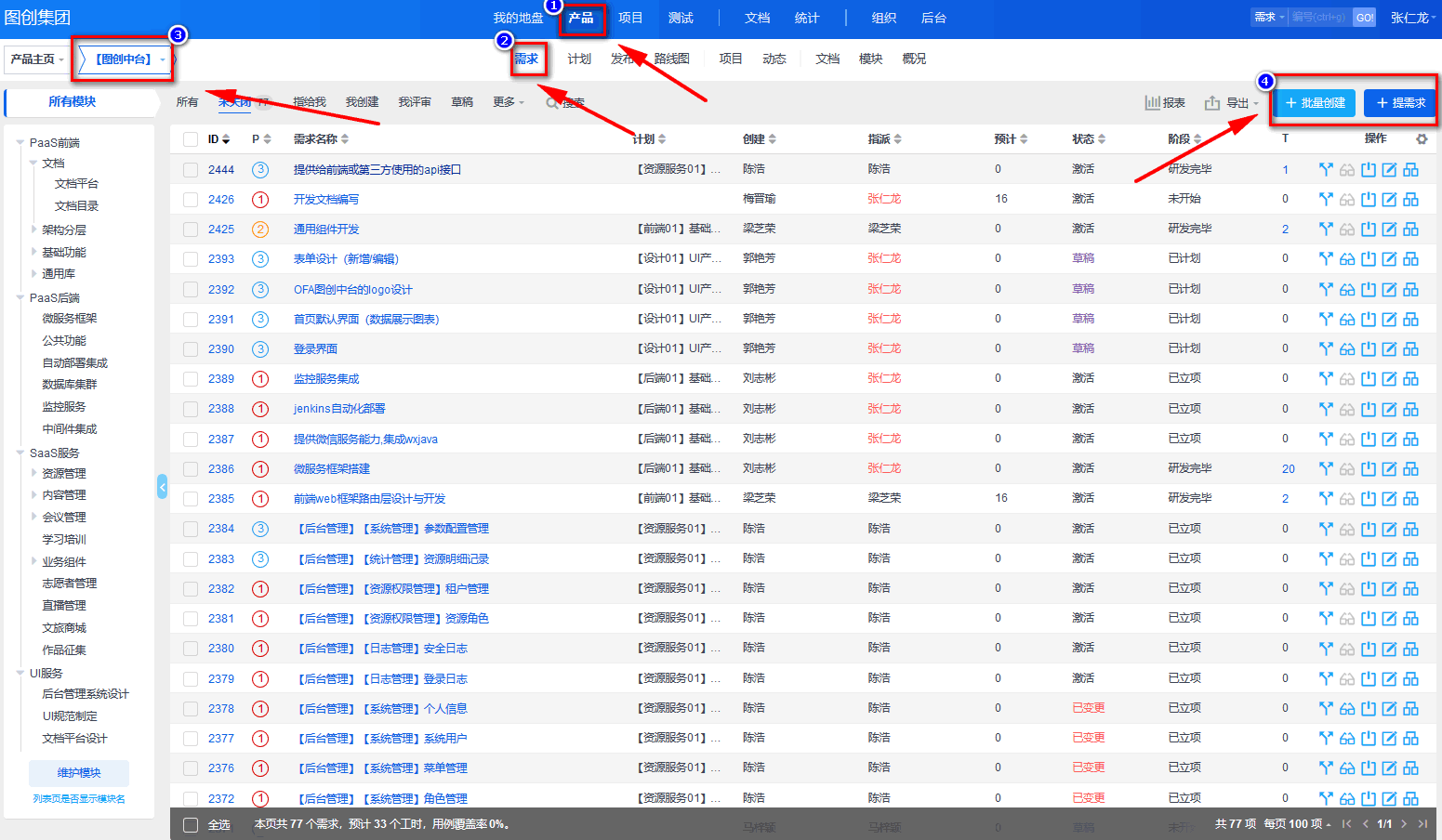Click the 编号(ctrl+g) search input field

coord(1320,18)
